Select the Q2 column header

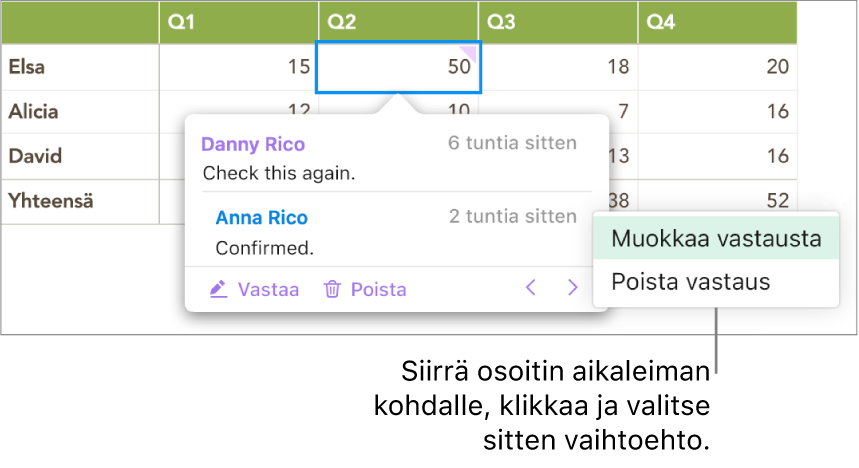398,22
